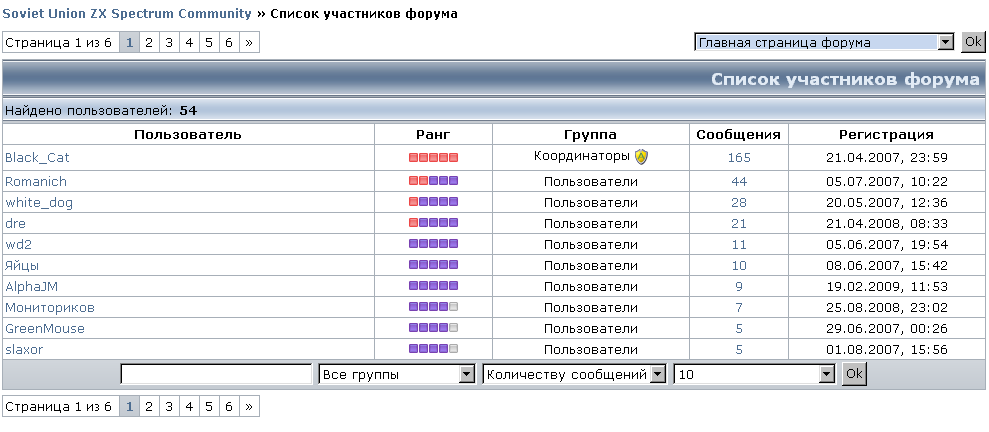Click the rank icon for Black_Cat

(x=433, y=158)
